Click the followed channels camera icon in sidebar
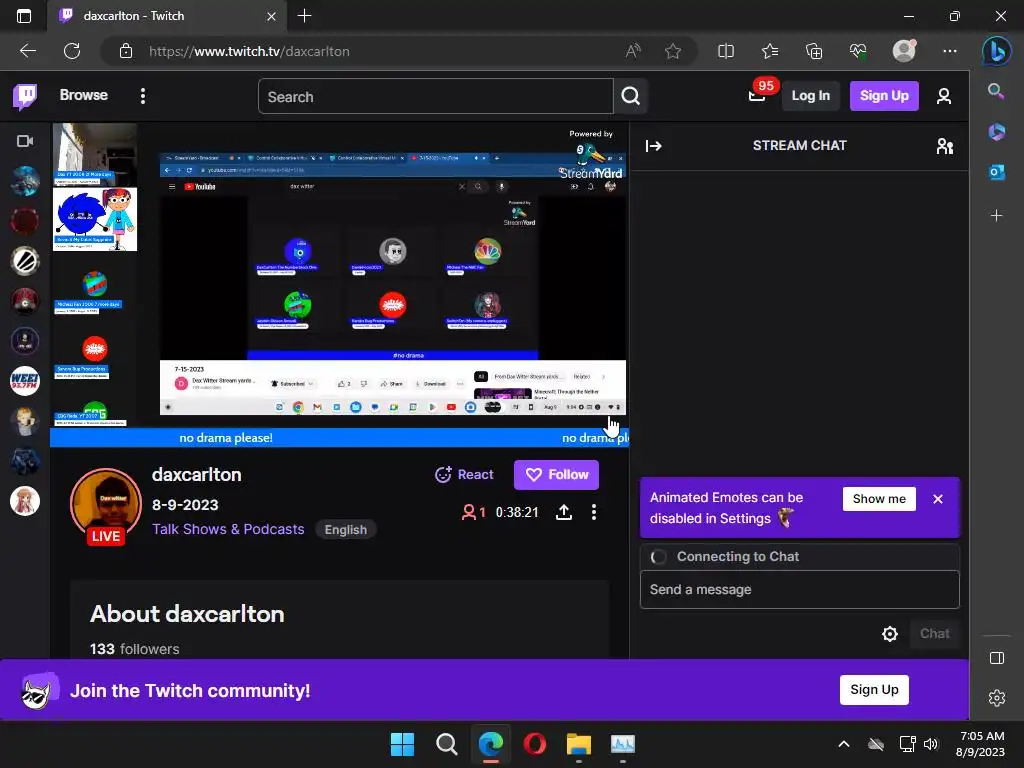Screen dimensions: 1024x768 tap(25, 141)
